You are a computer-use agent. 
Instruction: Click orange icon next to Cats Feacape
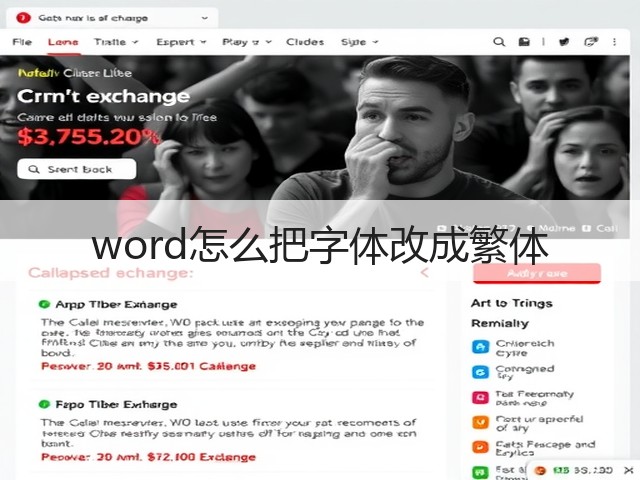pos(480,447)
